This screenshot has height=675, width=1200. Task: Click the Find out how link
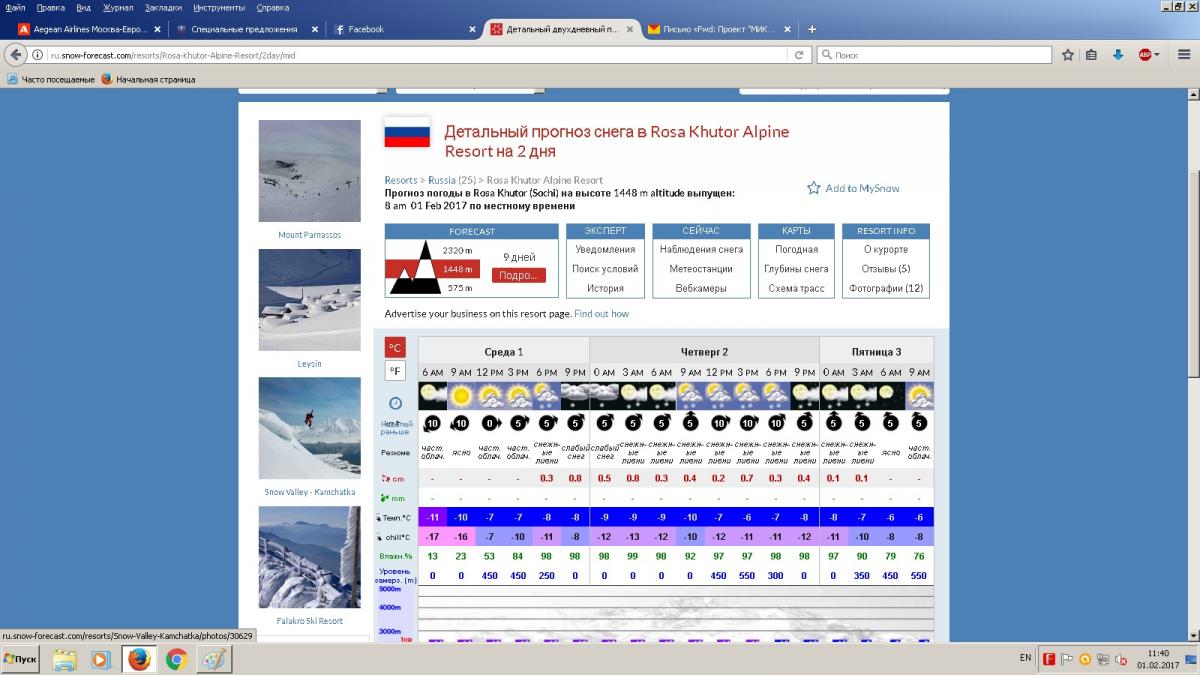pos(602,314)
